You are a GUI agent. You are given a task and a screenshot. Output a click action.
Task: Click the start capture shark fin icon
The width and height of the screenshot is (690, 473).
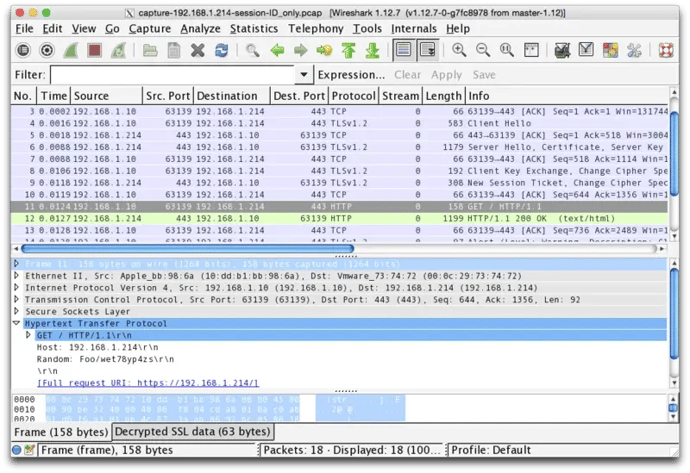point(71,50)
